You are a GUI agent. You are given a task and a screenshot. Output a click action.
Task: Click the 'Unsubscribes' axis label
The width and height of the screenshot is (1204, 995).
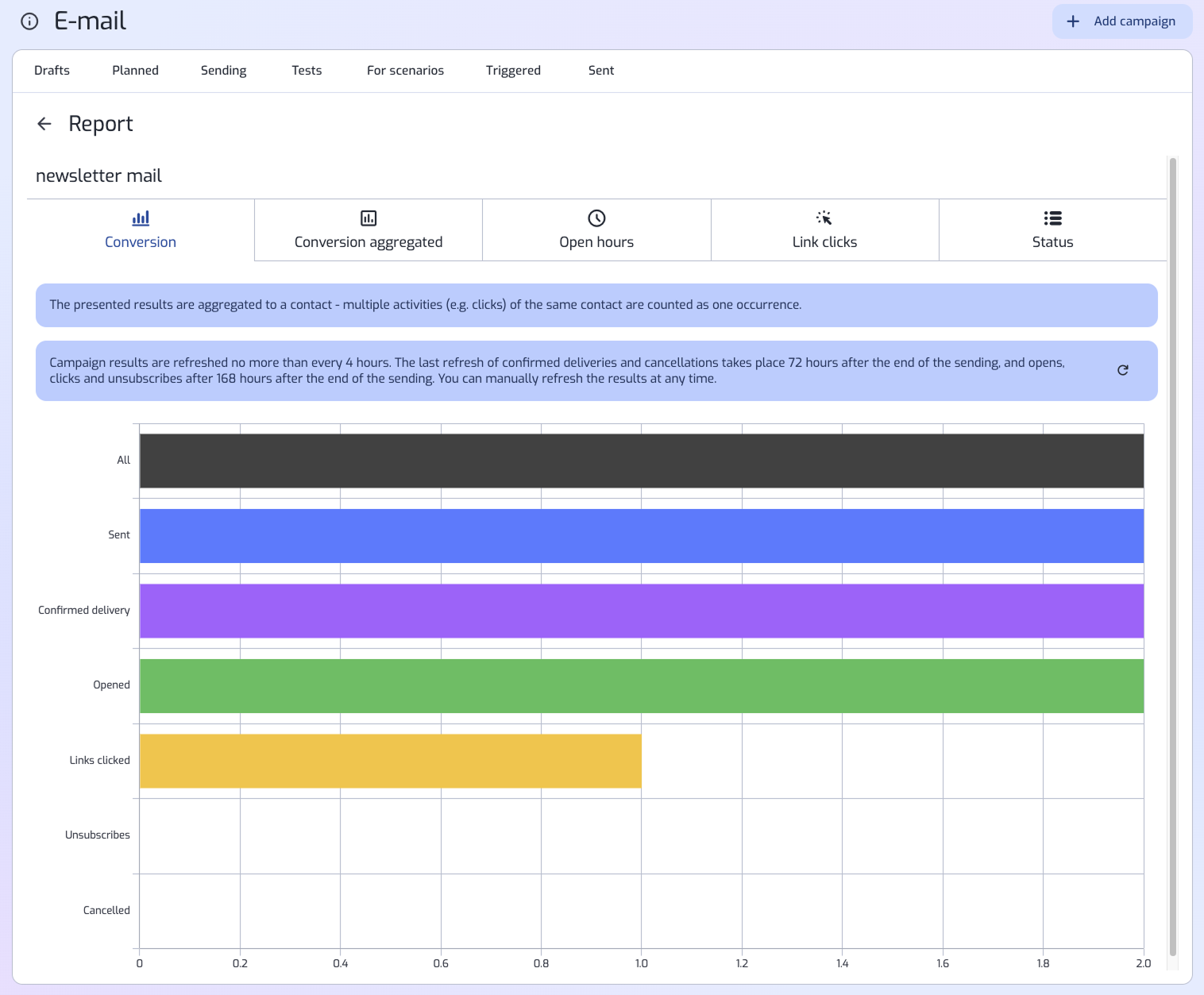(x=98, y=835)
